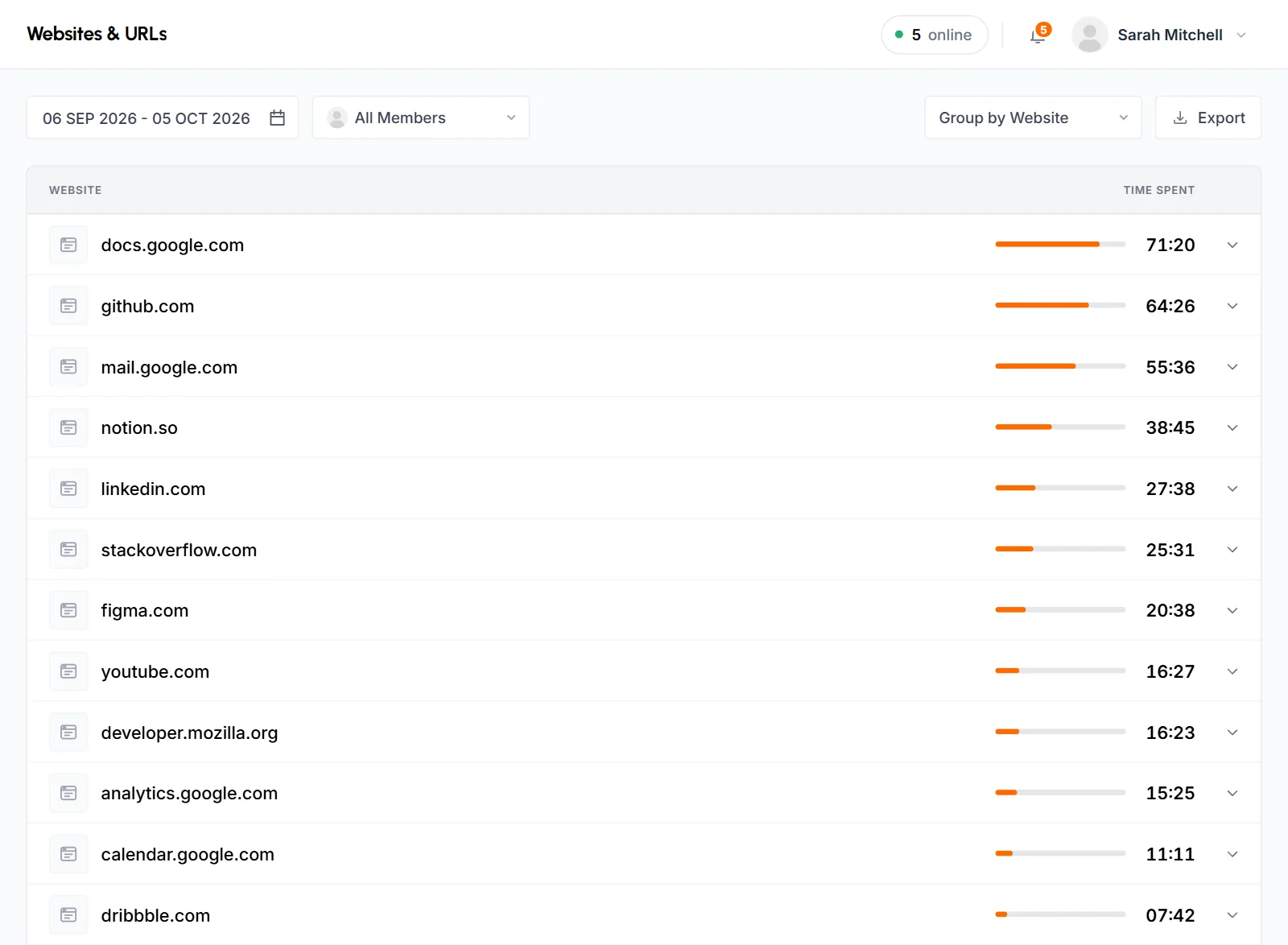Image resolution: width=1288 pixels, height=945 pixels.
Task: Click the mail.google.com time progress bar
Action: coord(1060,366)
